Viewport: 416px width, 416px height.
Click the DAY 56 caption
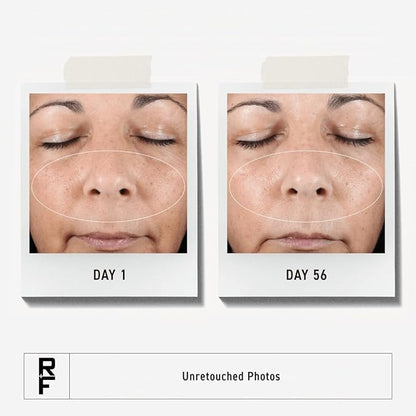point(306,275)
